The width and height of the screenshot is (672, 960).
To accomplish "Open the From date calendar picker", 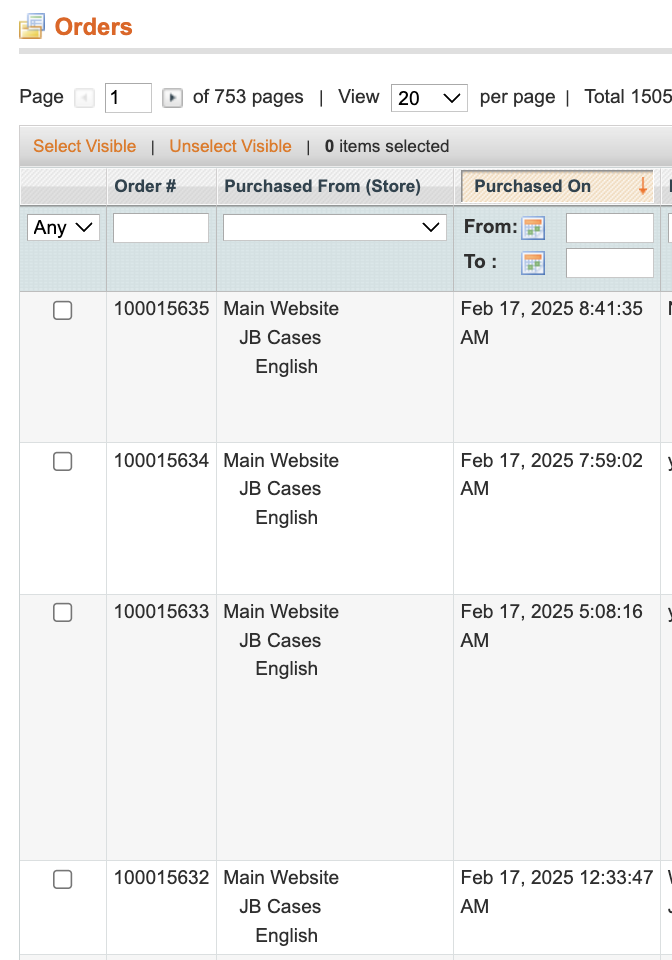I will [534, 228].
